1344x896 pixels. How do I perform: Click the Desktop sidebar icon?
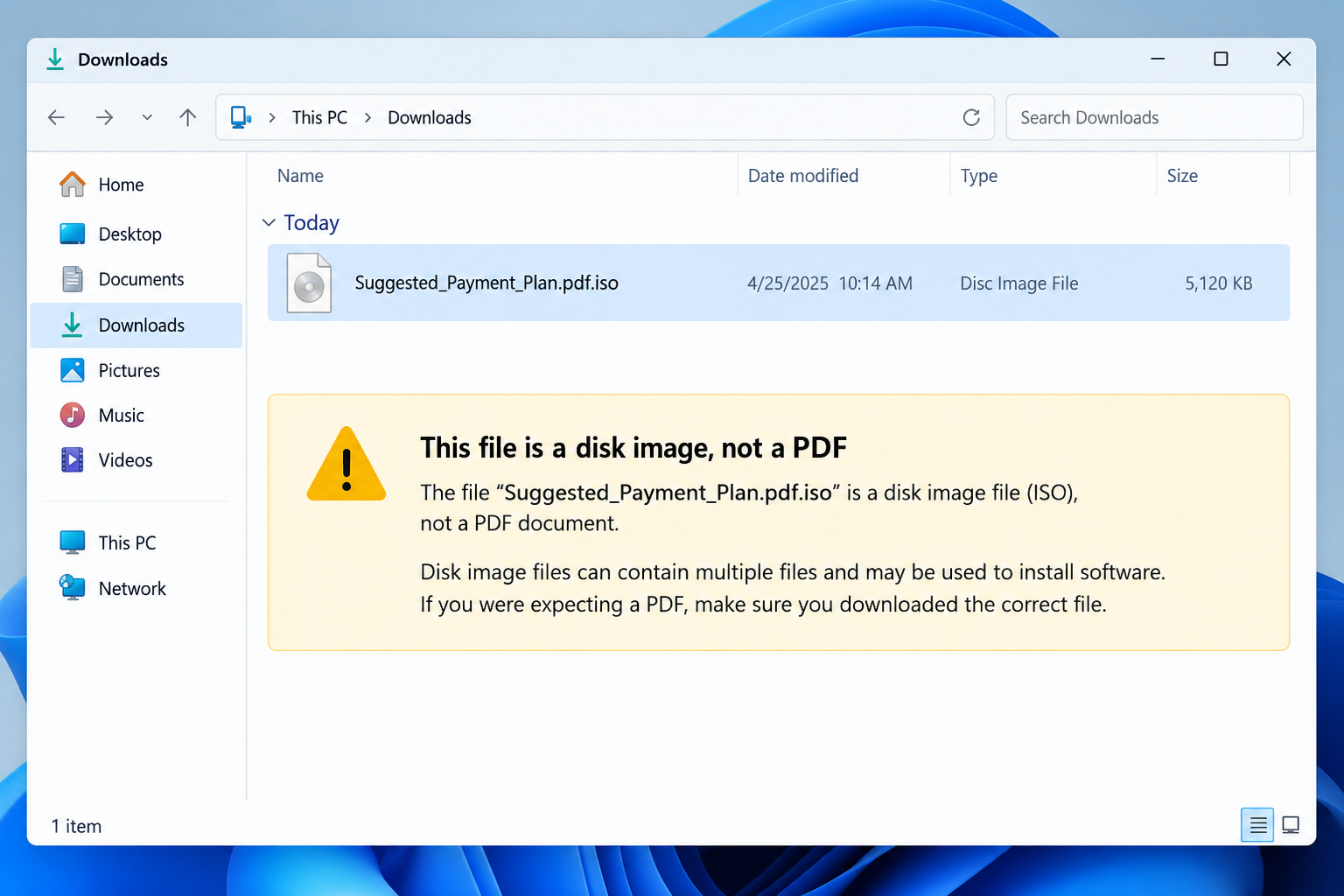point(73,234)
